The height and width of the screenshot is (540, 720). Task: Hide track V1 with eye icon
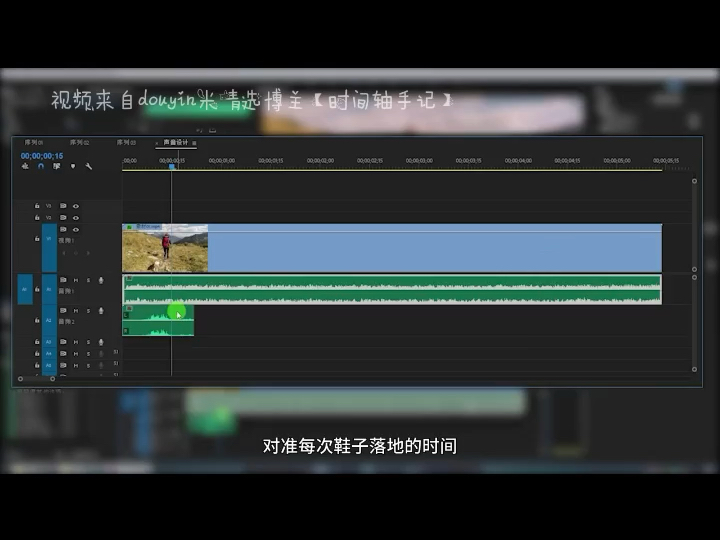click(x=76, y=230)
